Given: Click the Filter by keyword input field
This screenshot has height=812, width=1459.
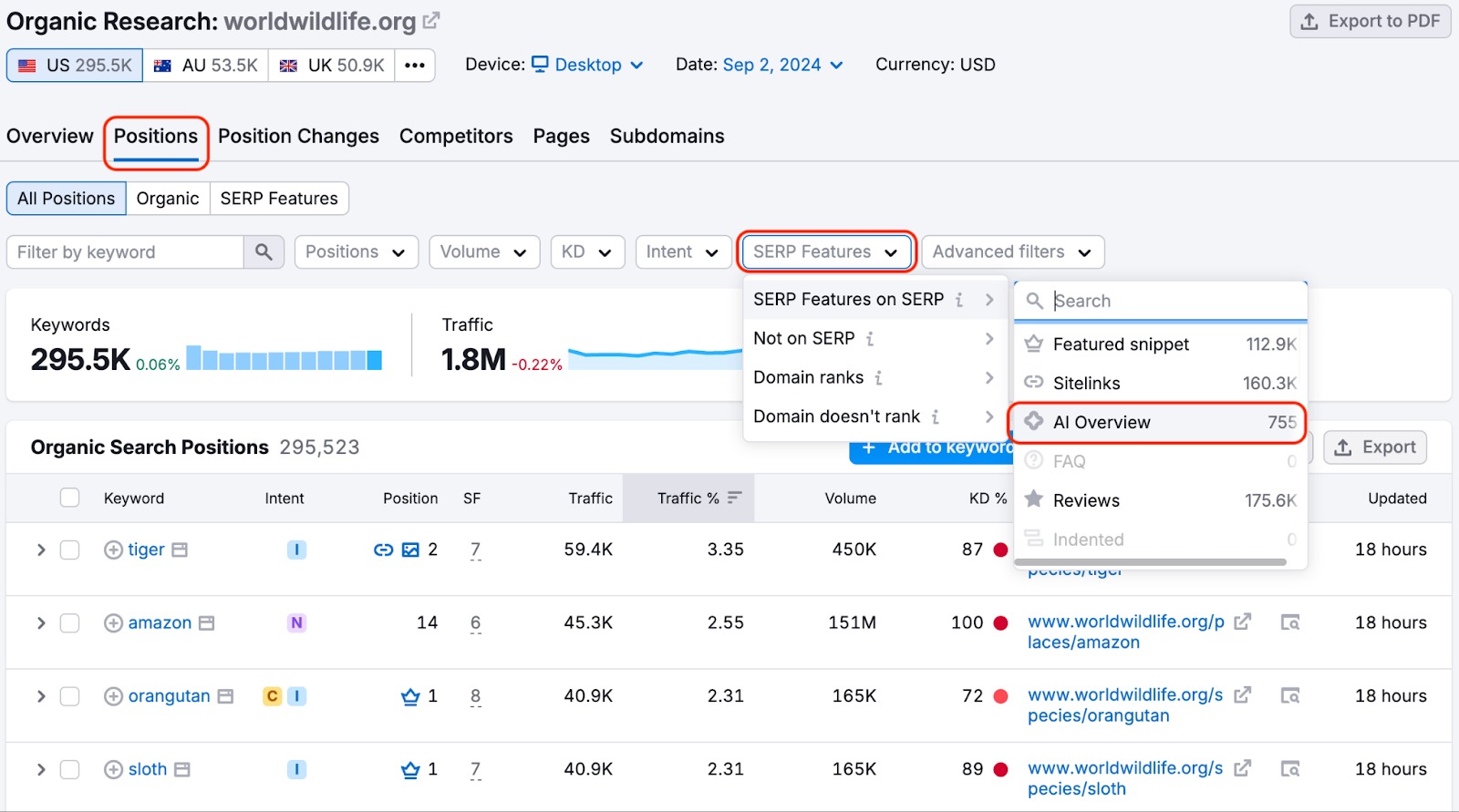Looking at the screenshot, I should pos(125,252).
